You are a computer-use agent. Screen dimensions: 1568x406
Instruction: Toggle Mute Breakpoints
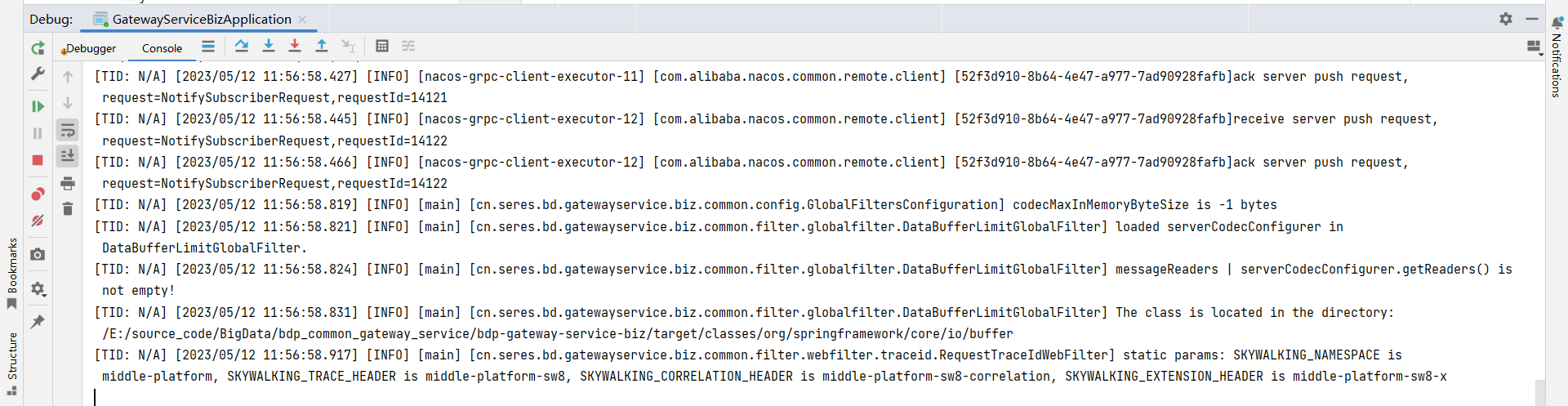pos(38,221)
